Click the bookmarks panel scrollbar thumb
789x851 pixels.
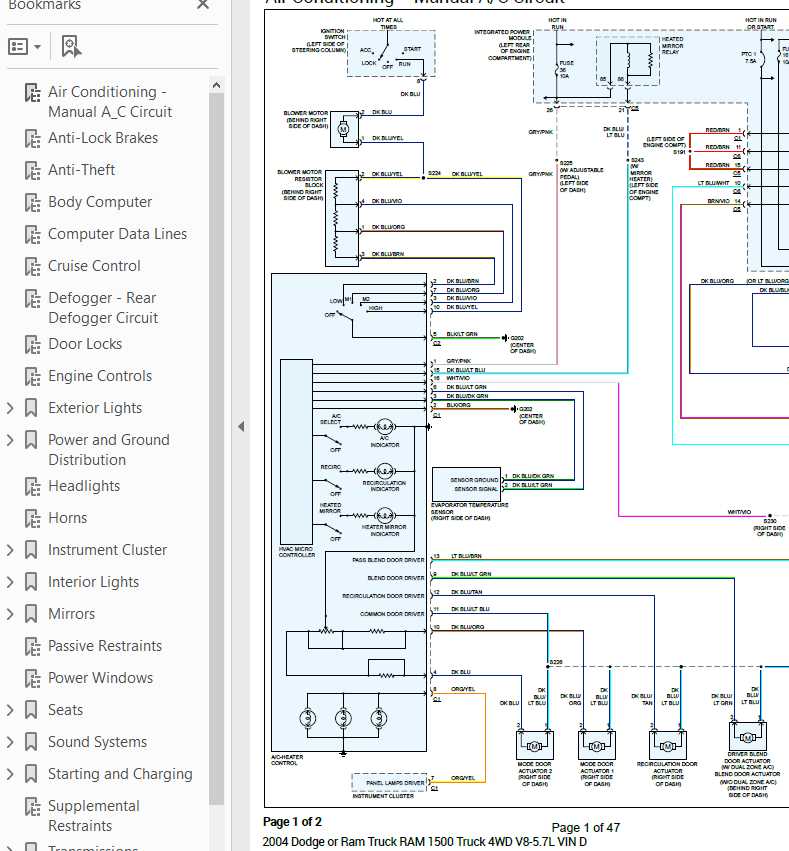point(217,448)
